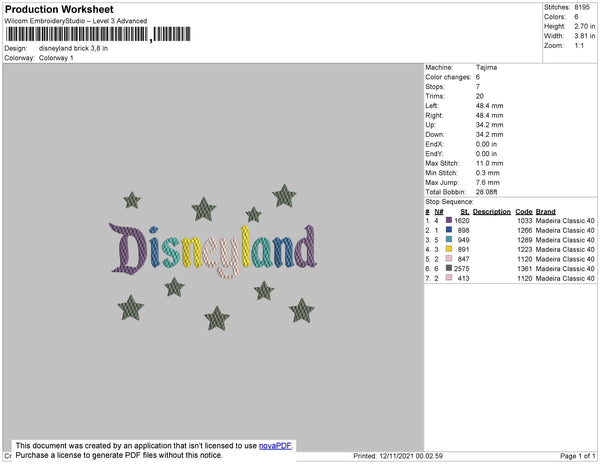Select the gray swatch for stop 6
The width and height of the screenshot is (600, 464).
pos(449,268)
